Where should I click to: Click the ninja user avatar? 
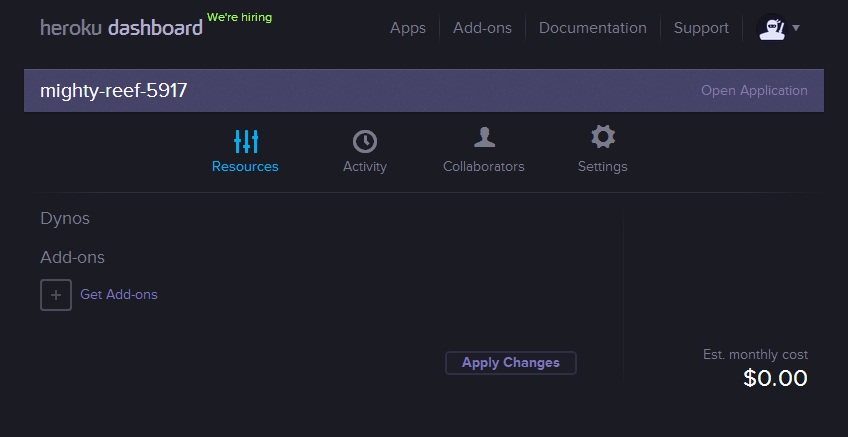tap(772, 28)
